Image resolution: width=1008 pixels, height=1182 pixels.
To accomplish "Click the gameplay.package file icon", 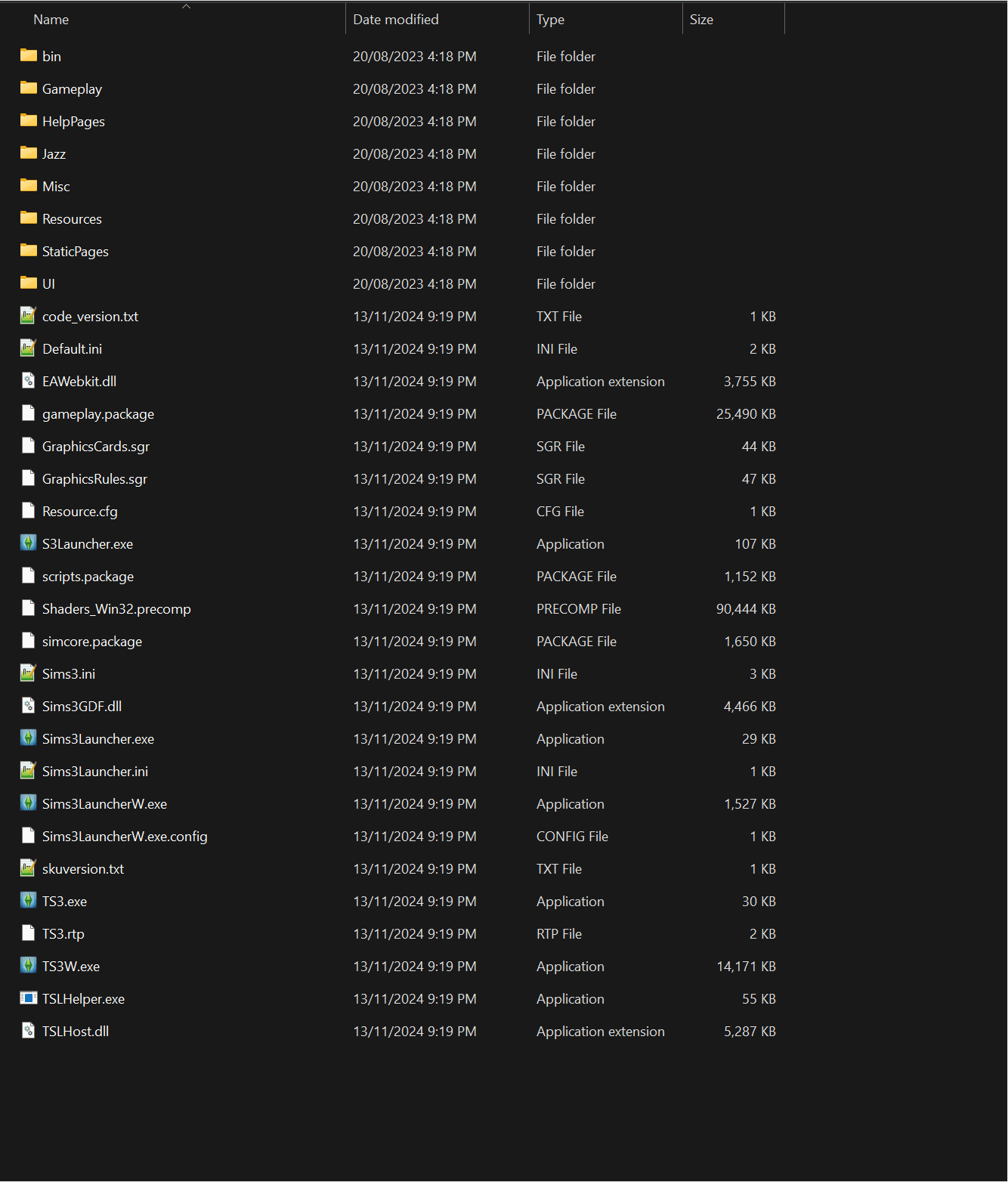I will coord(29,413).
